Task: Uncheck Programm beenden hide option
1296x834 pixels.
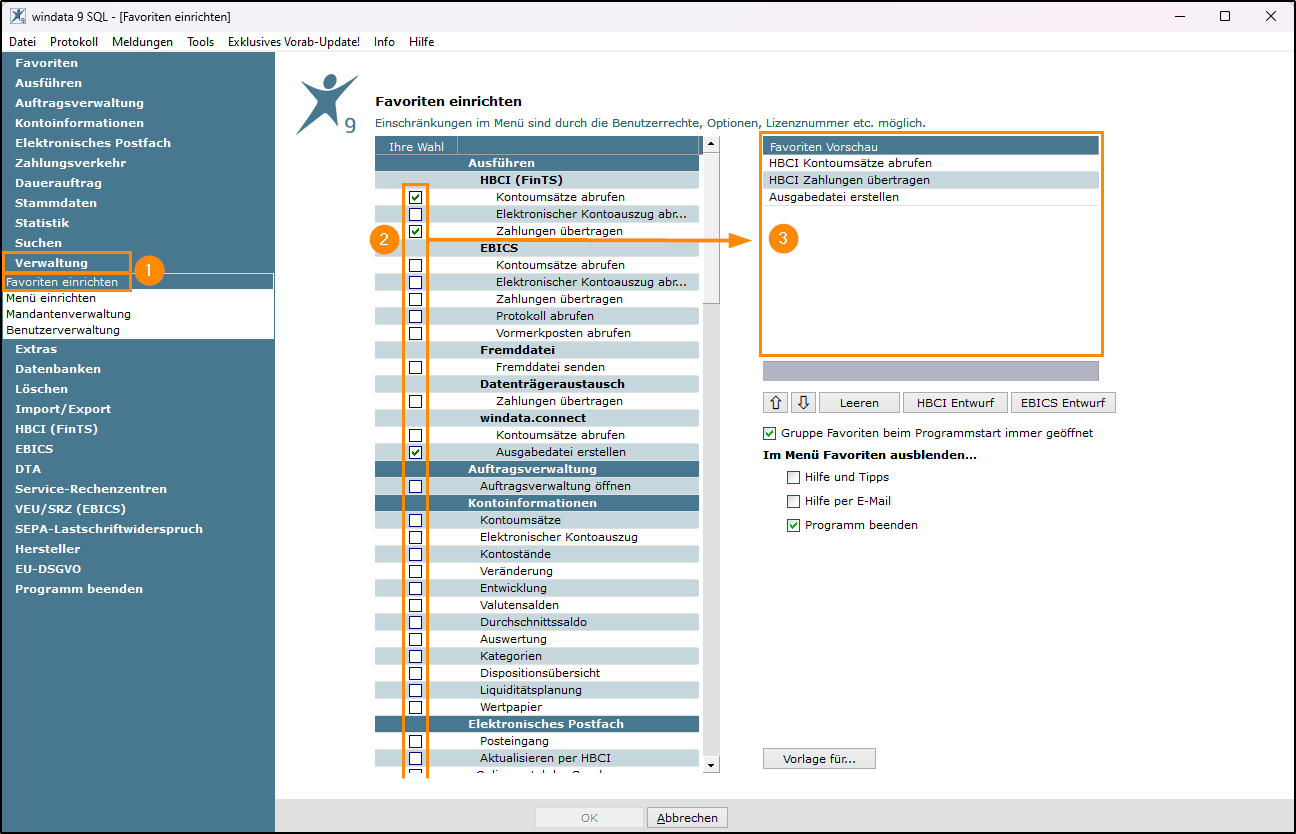Action: point(794,526)
